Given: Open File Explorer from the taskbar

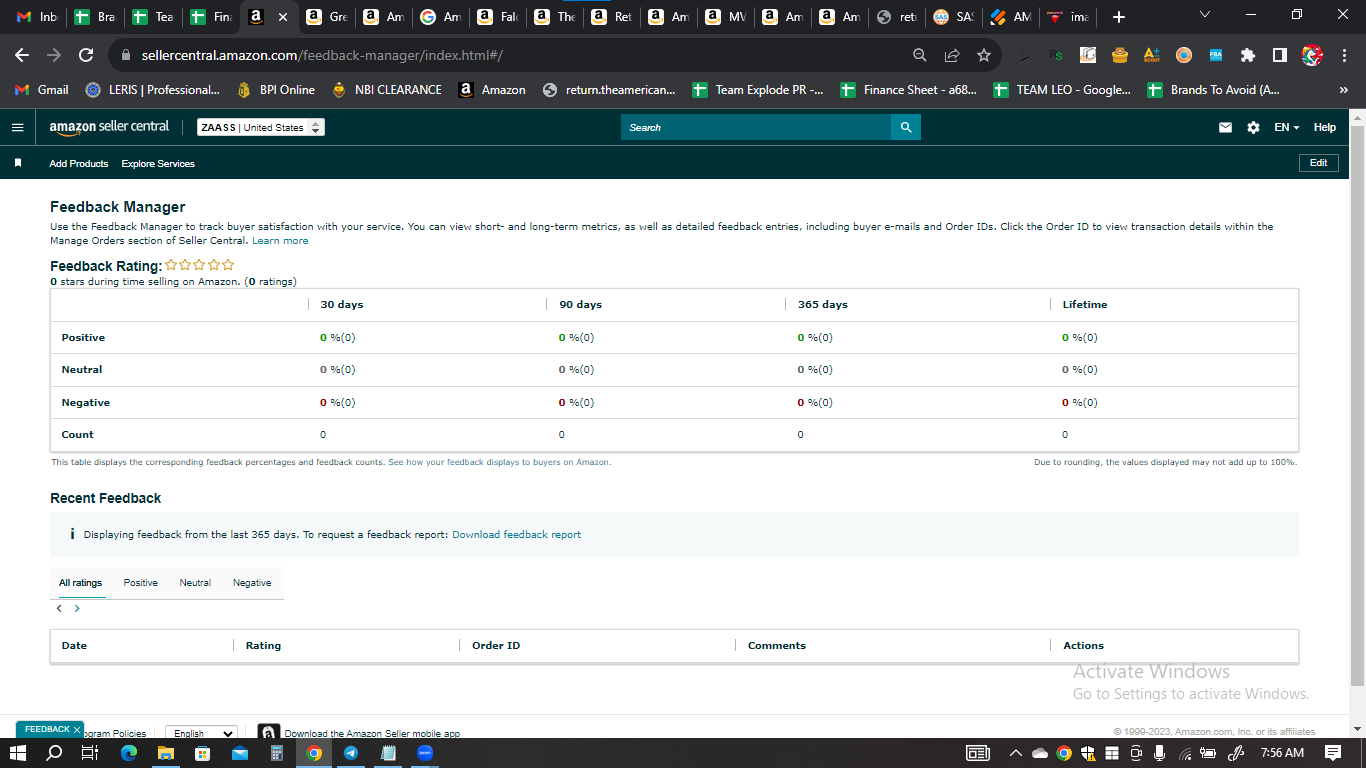Looking at the screenshot, I should [x=165, y=753].
